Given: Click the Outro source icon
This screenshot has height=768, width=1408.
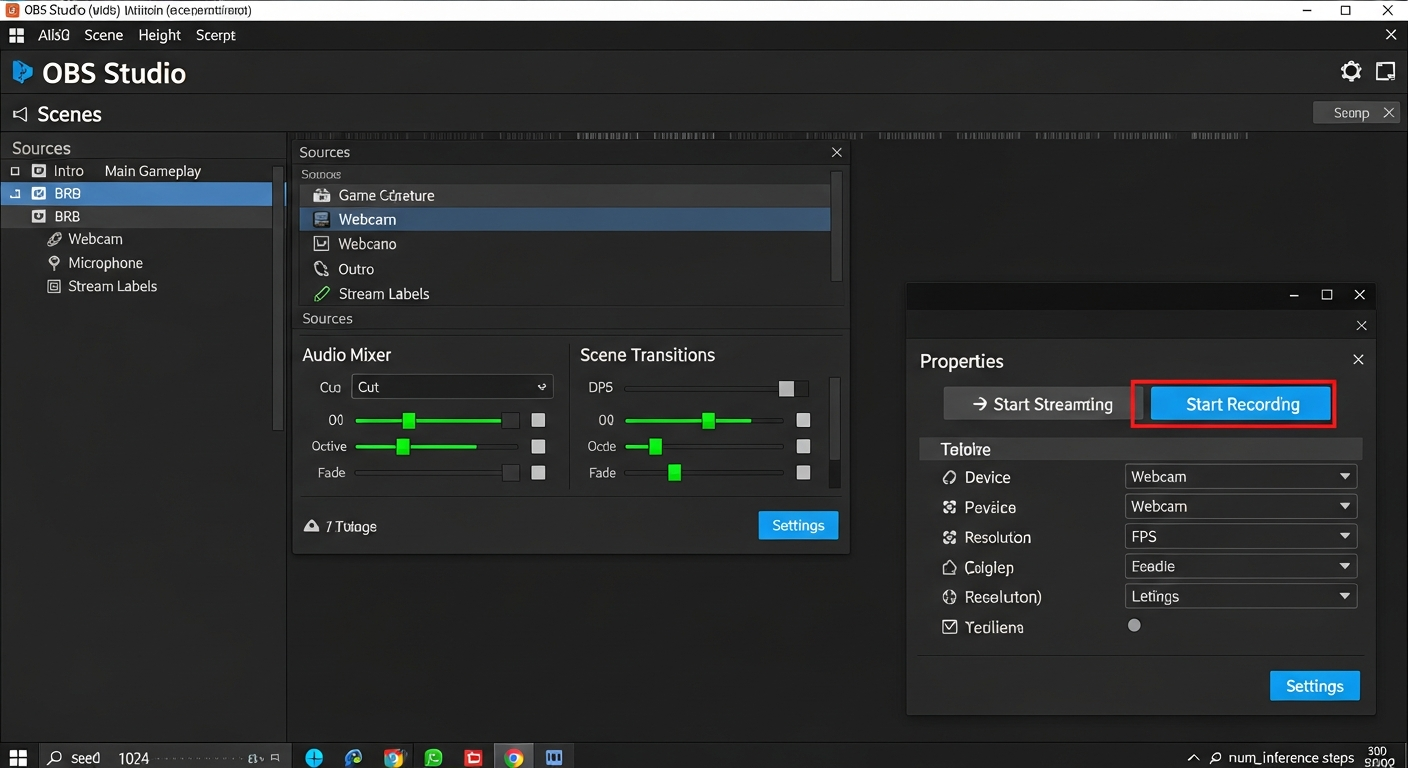Looking at the screenshot, I should [x=322, y=268].
